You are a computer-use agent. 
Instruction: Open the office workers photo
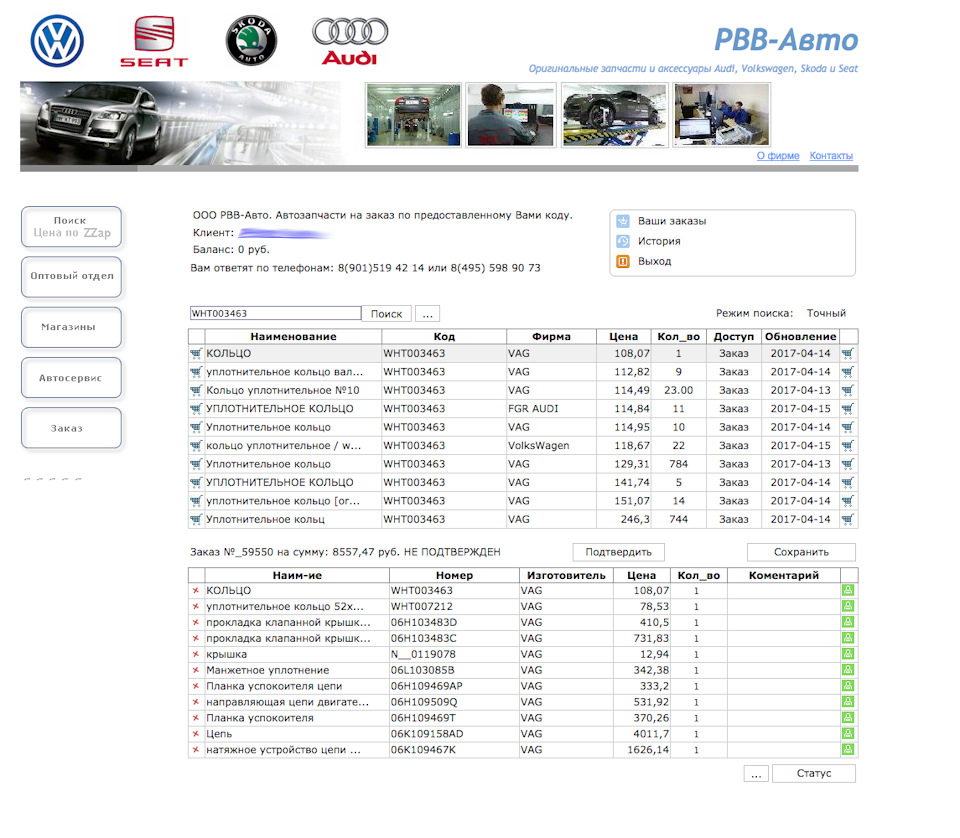[722, 115]
